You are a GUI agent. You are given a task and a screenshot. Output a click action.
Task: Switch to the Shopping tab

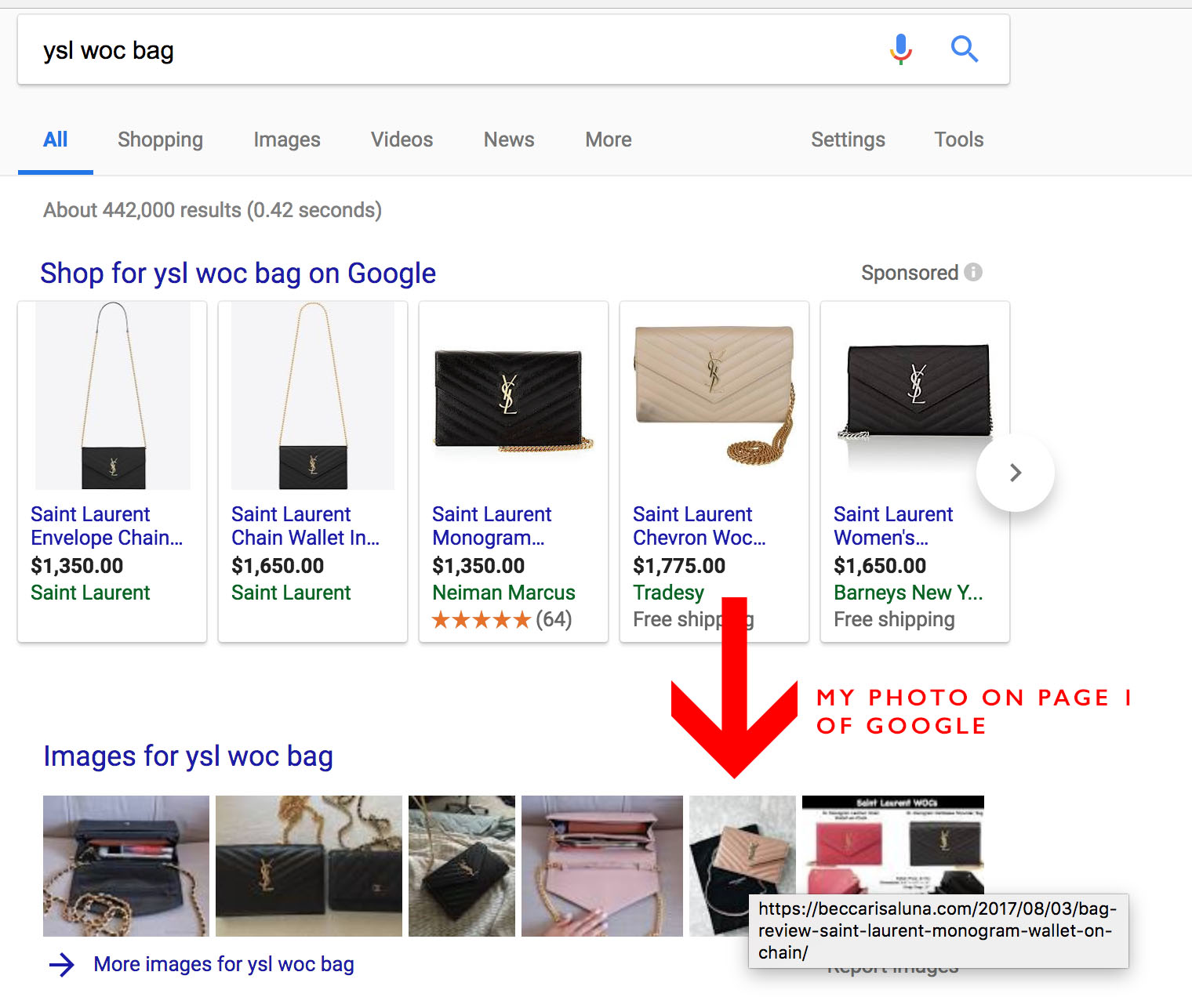tap(160, 140)
